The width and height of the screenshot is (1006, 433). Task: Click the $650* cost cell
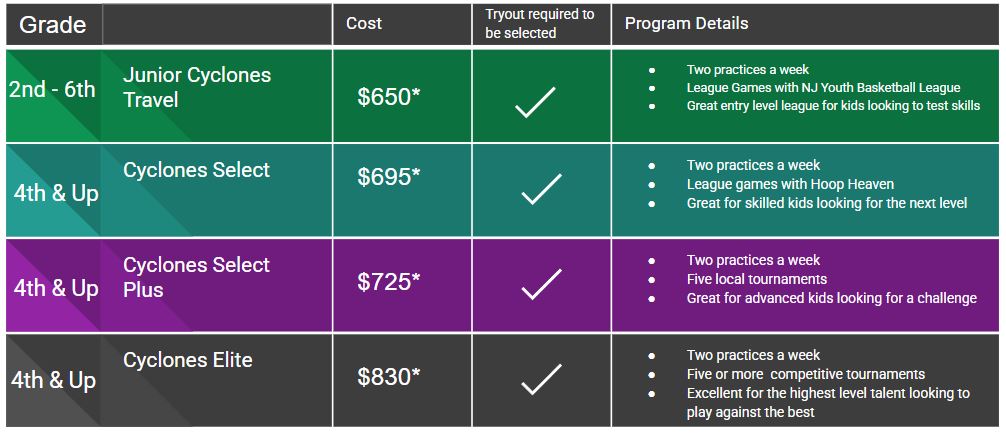(x=389, y=97)
